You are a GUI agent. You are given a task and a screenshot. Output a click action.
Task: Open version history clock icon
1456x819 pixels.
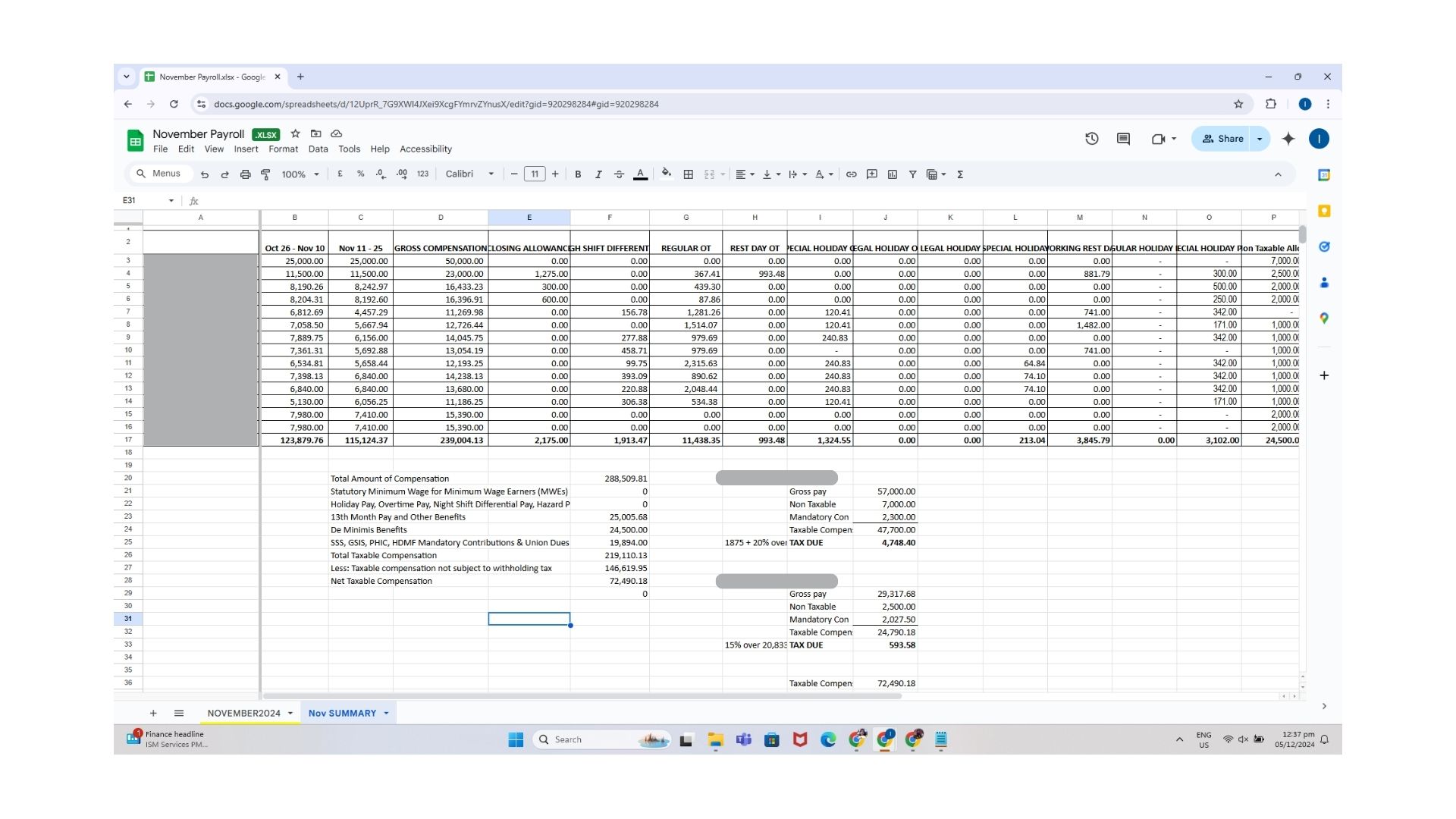click(x=1091, y=139)
